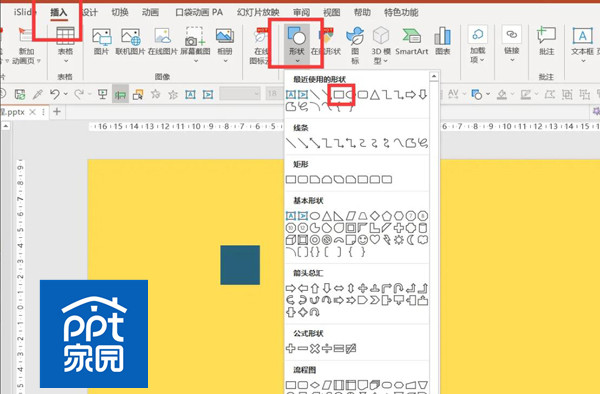Click the 批注 comment button

pyautogui.click(x=546, y=41)
